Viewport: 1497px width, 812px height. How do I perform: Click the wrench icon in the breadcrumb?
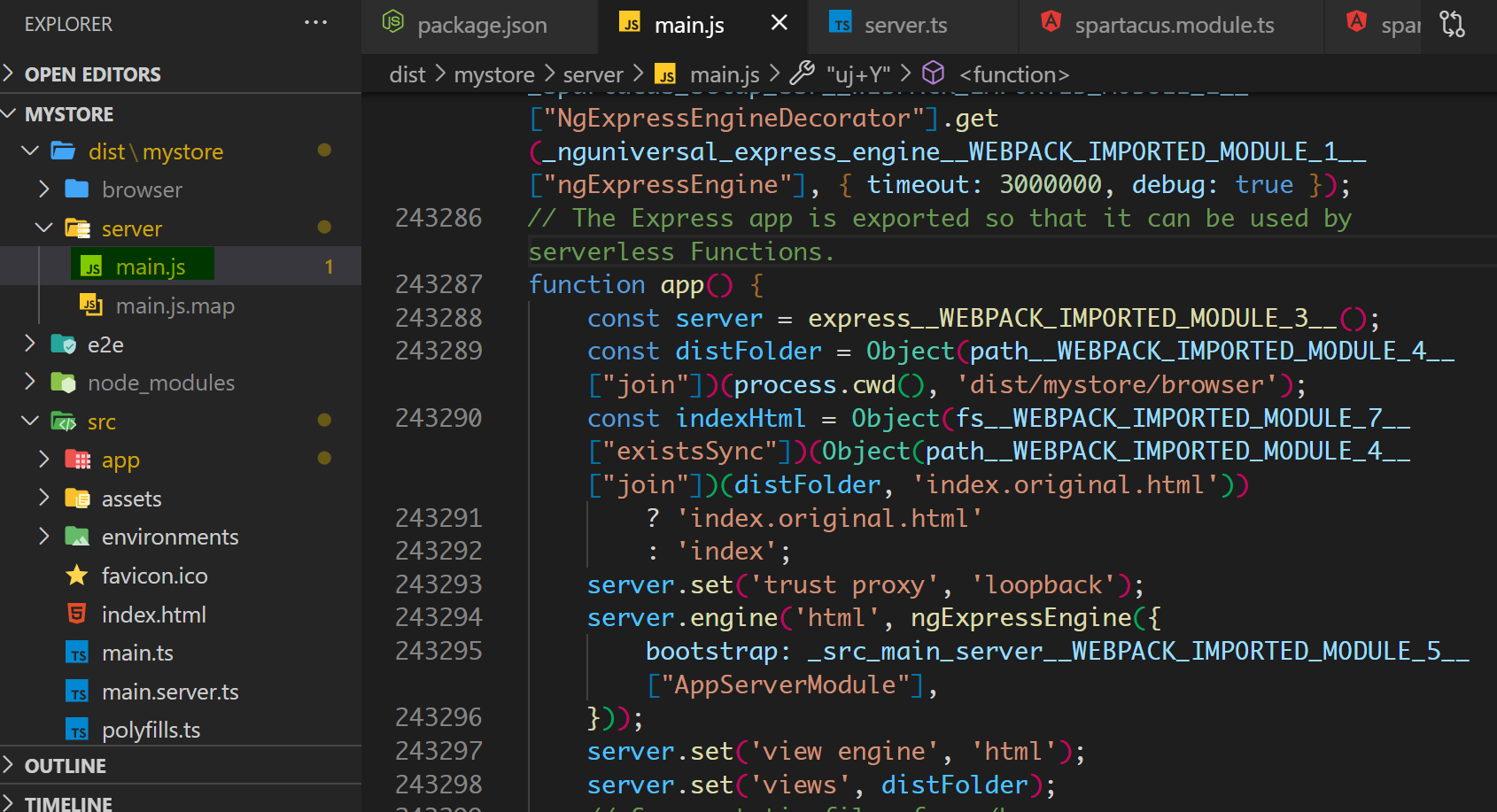tap(802, 73)
